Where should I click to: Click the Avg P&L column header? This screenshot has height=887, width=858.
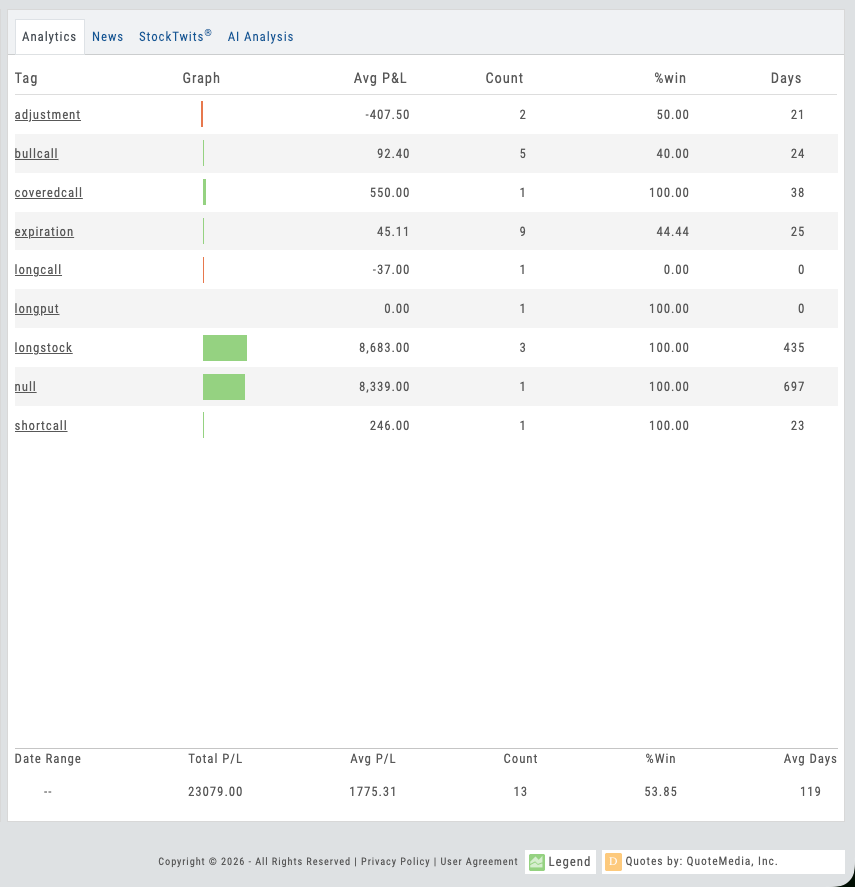pyautogui.click(x=380, y=78)
